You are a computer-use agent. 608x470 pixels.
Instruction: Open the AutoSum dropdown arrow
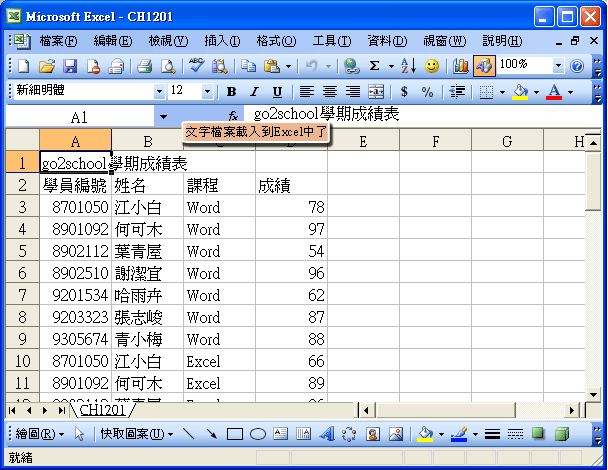[x=391, y=66]
